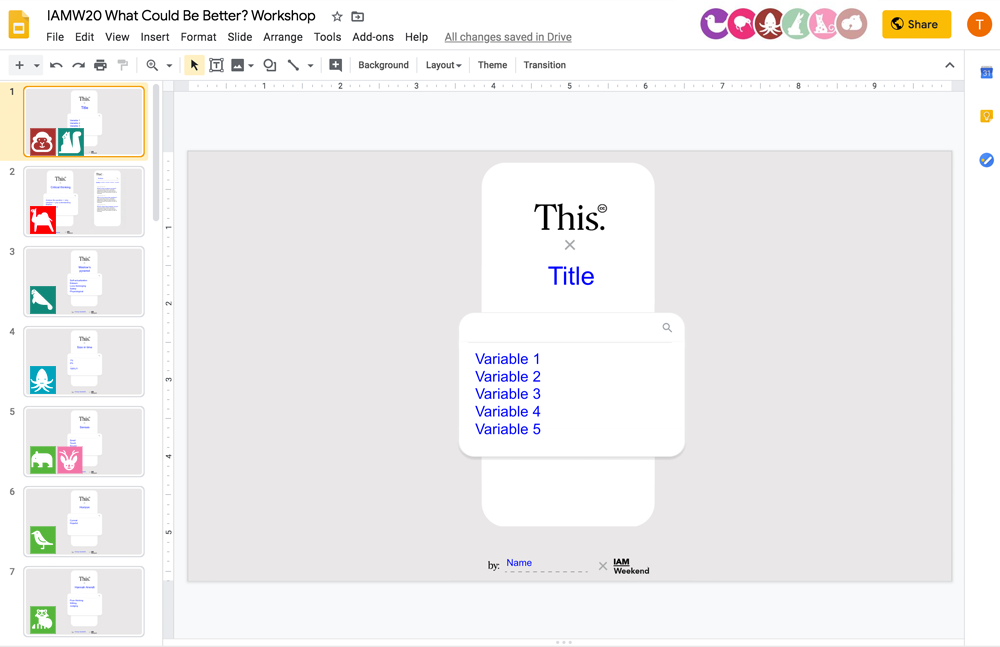The width and height of the screenshot is (1000, 647).
Task: Click the Insert image icon
Action: [x=238, y=65]
